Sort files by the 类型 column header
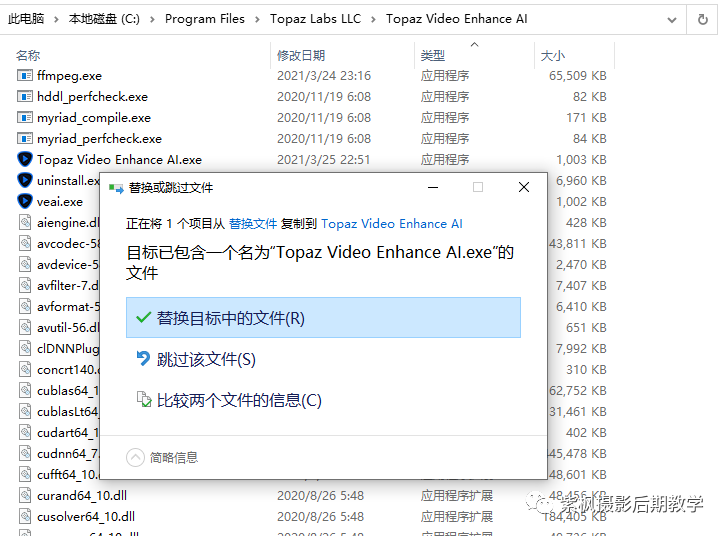Viewport: 727px width, 536px height. coord(433,56)
